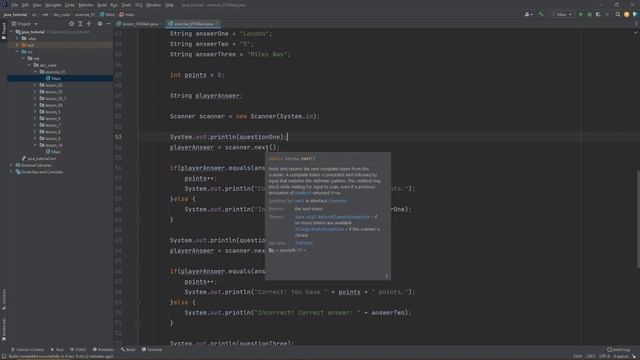
Task: Expand Scratches and Consoles node
Action: 12,172
